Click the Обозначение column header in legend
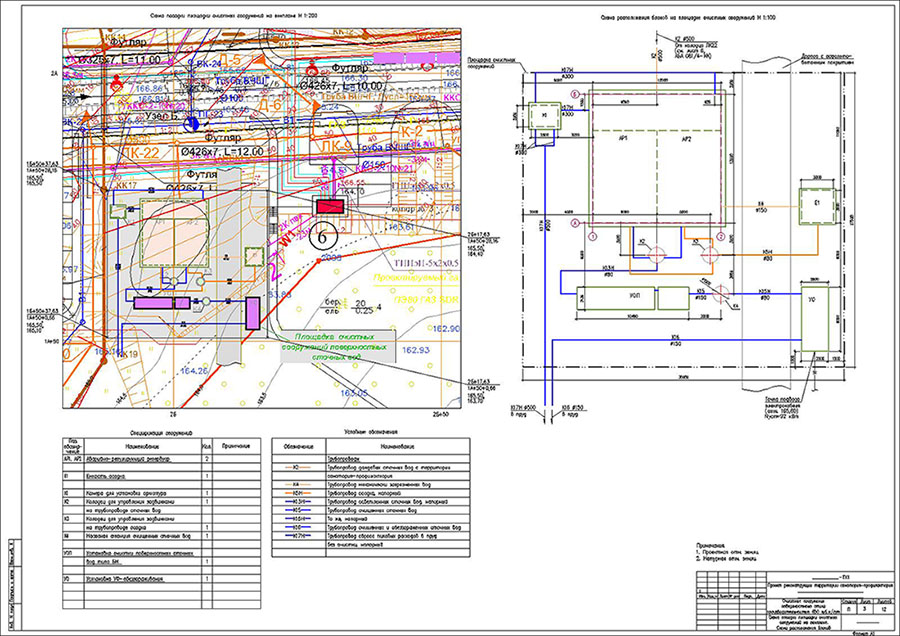This screenshot has width=900, height=636. coord(298,446)
